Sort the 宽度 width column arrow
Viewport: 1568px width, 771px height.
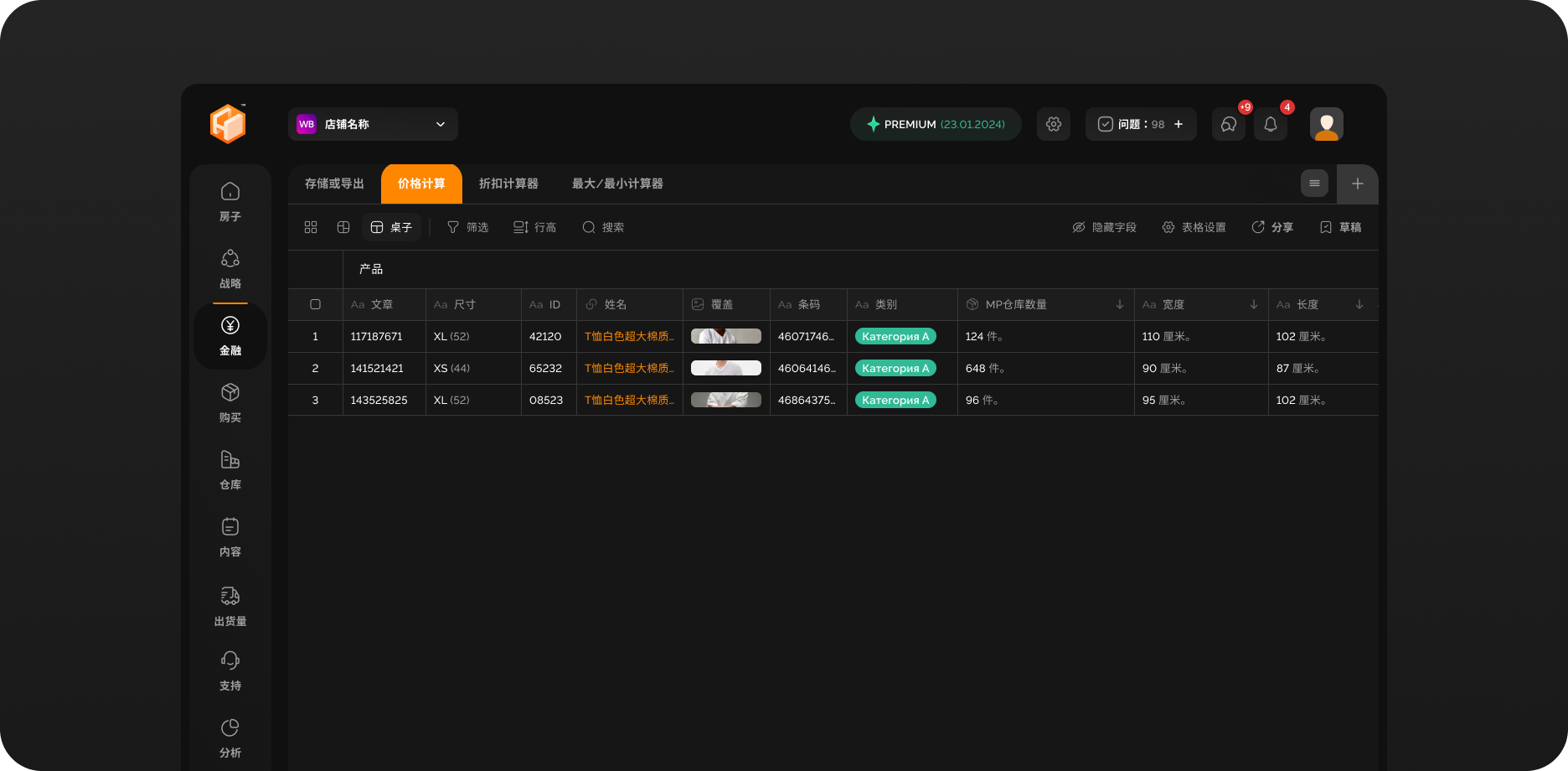coord(1254,304)
